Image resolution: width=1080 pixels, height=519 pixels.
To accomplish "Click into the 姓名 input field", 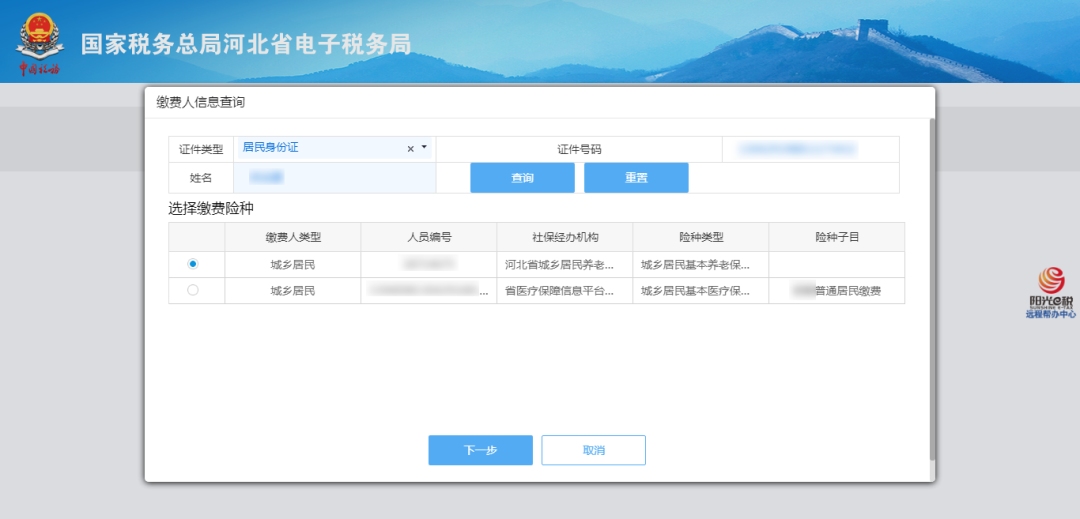I will tap(334, 178).
